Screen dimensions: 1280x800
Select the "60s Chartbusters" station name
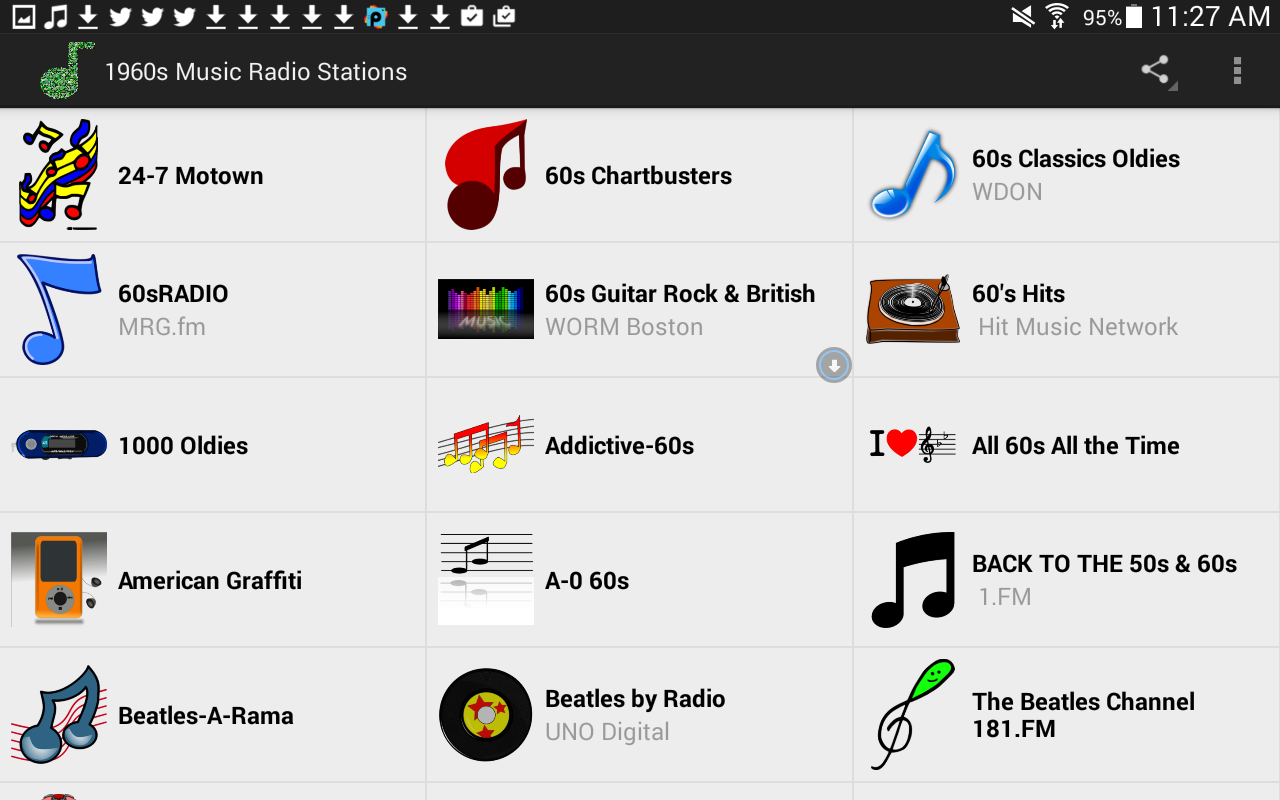pyautogui.click(x=638, y=176)
